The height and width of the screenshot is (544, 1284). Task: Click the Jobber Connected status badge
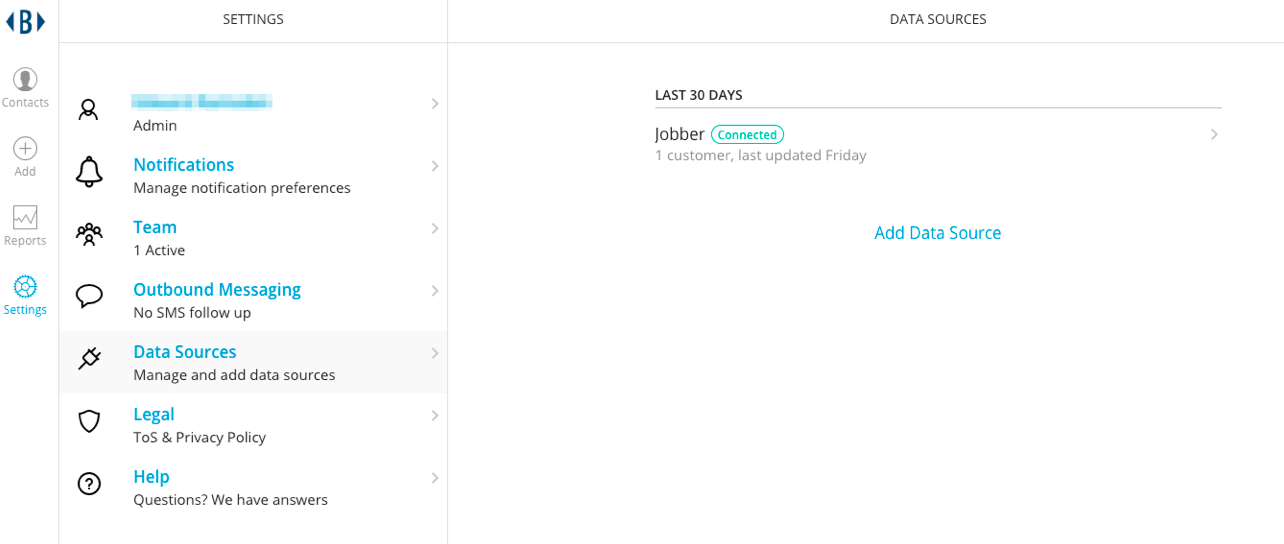[x=747, y=135]
